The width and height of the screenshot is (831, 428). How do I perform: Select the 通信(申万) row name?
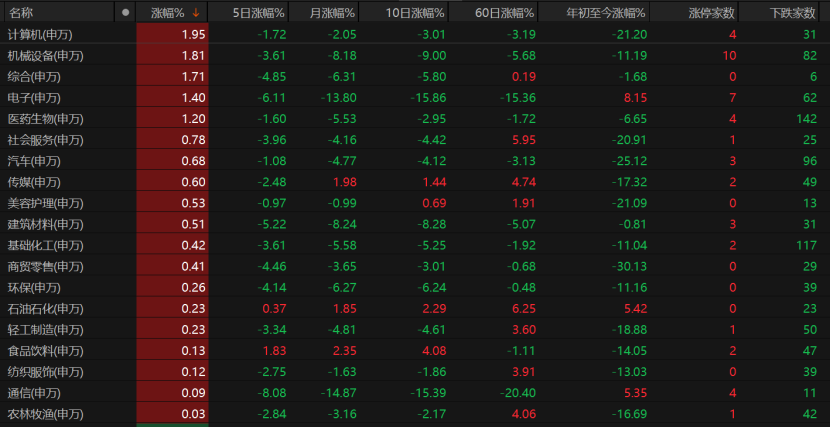pos(34,393)
